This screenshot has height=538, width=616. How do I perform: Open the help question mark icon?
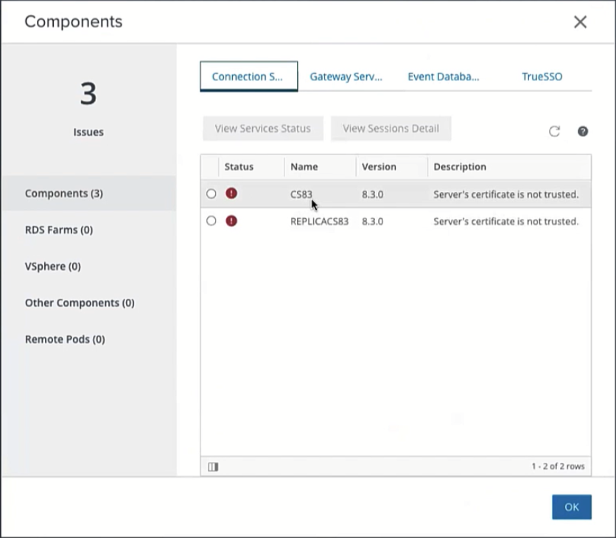click(x=583, y=131)
